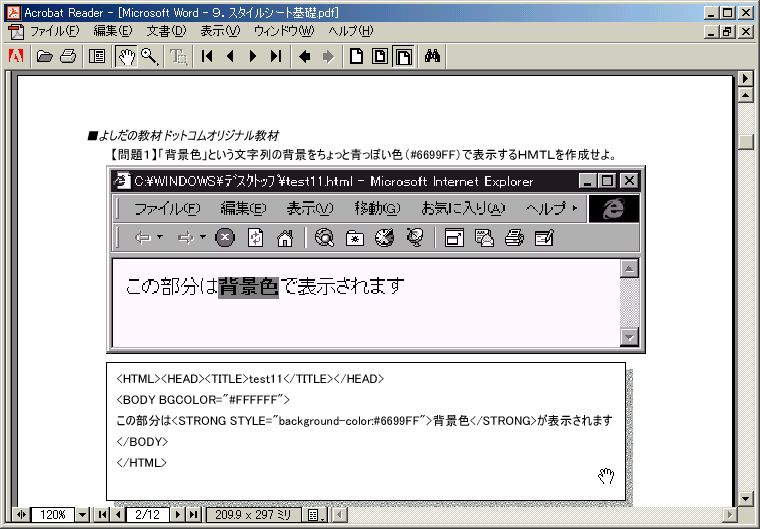Image resolution: width=760 pixels, height=529 pixels.
Task: Go to previous page from status bar
Action: click(117, 514)
